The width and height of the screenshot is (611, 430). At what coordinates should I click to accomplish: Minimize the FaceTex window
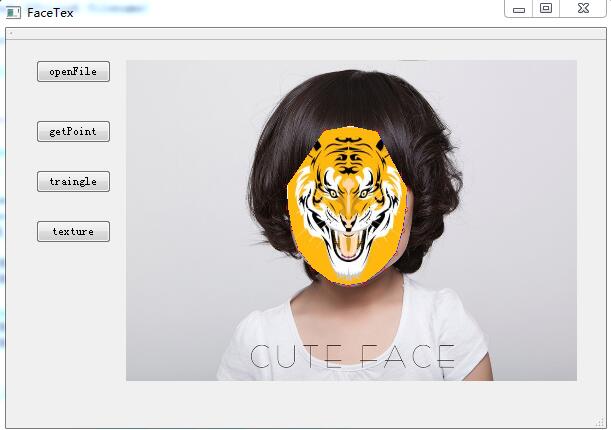(x=519, y=9)
